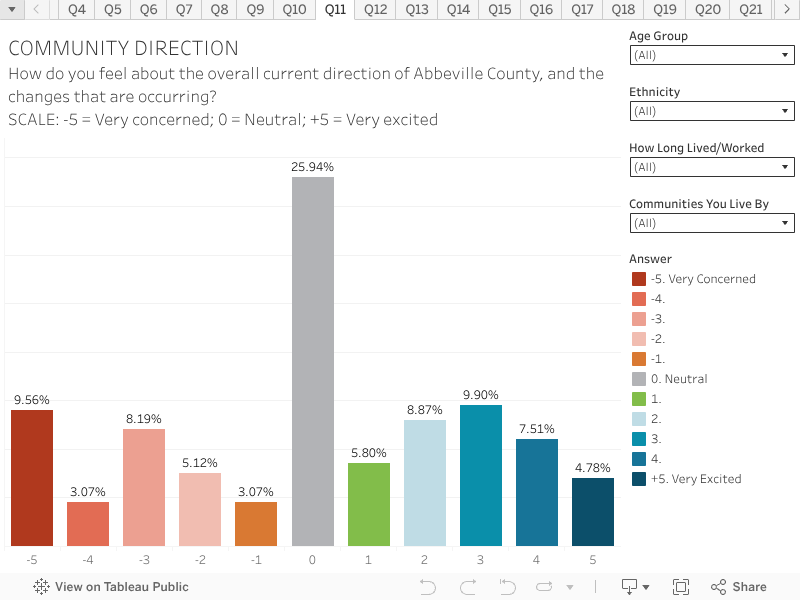Expand the Age Group filter dropdown
The image size is (800, 600).
click(x=712, y=56)
